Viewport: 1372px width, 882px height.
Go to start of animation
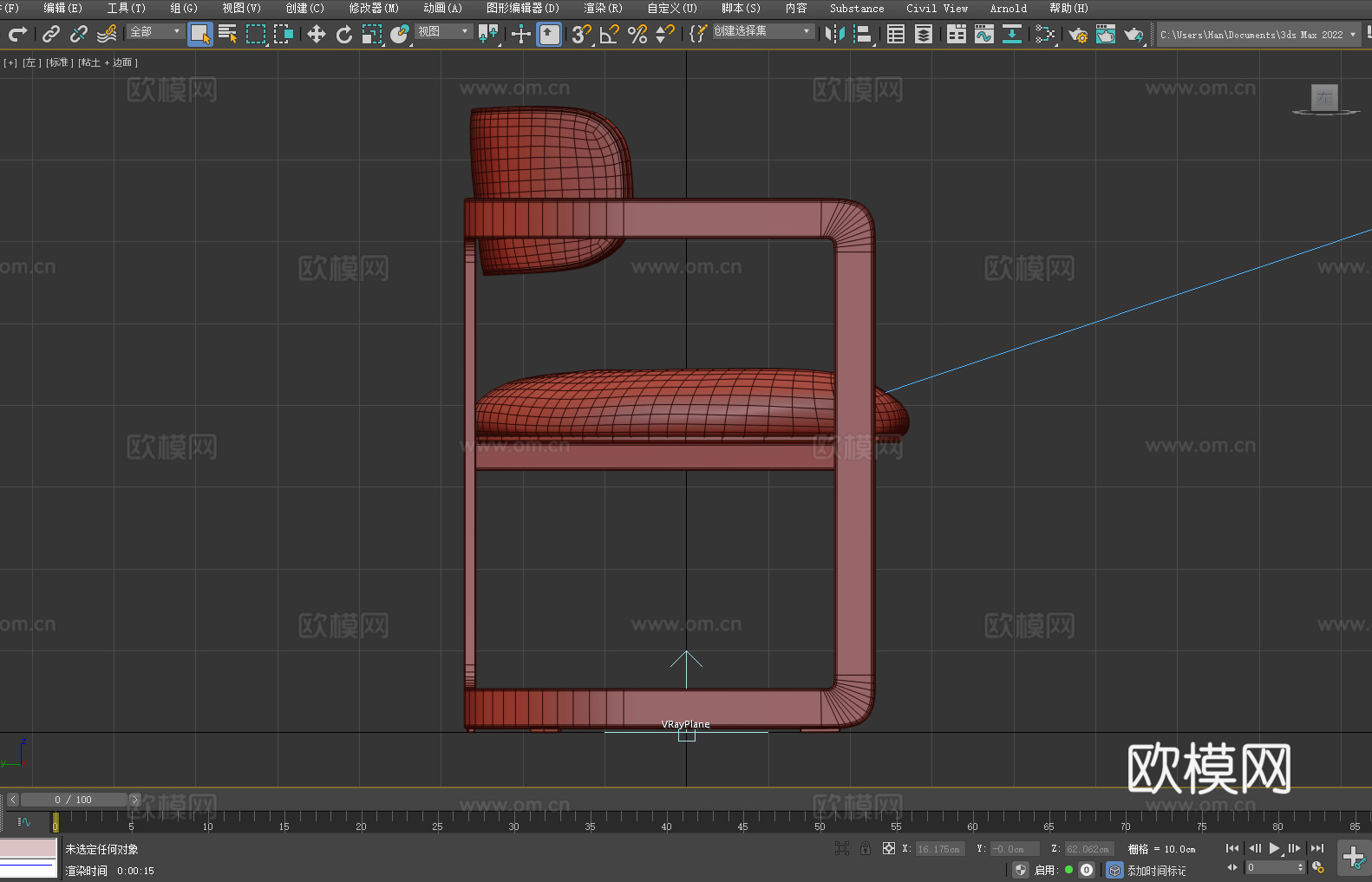(1232, 848)
